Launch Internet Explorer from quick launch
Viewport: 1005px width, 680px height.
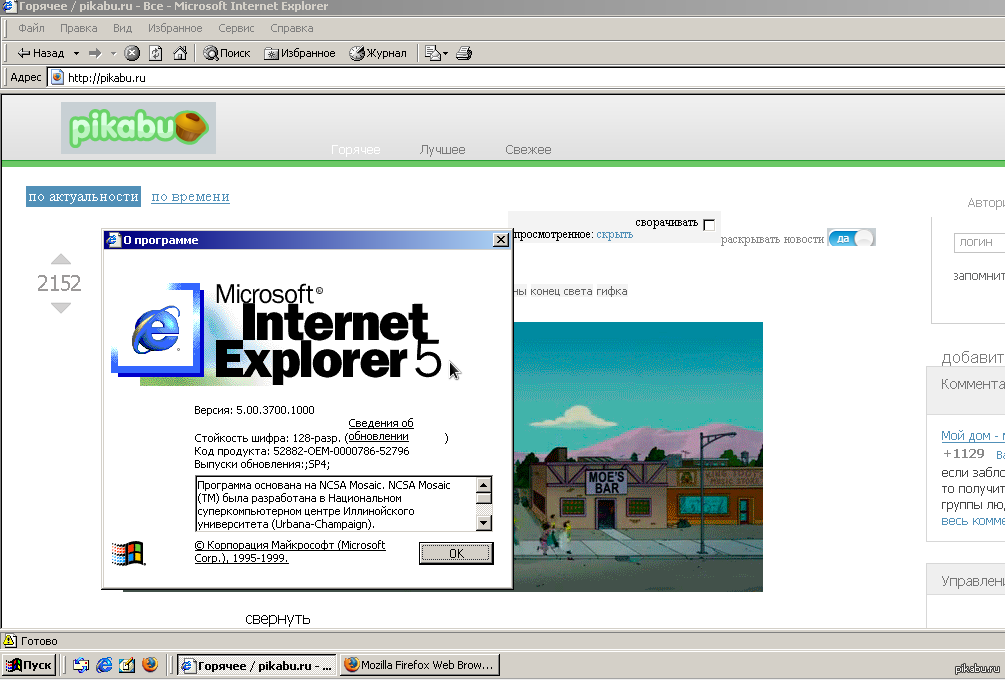point(104,665)
